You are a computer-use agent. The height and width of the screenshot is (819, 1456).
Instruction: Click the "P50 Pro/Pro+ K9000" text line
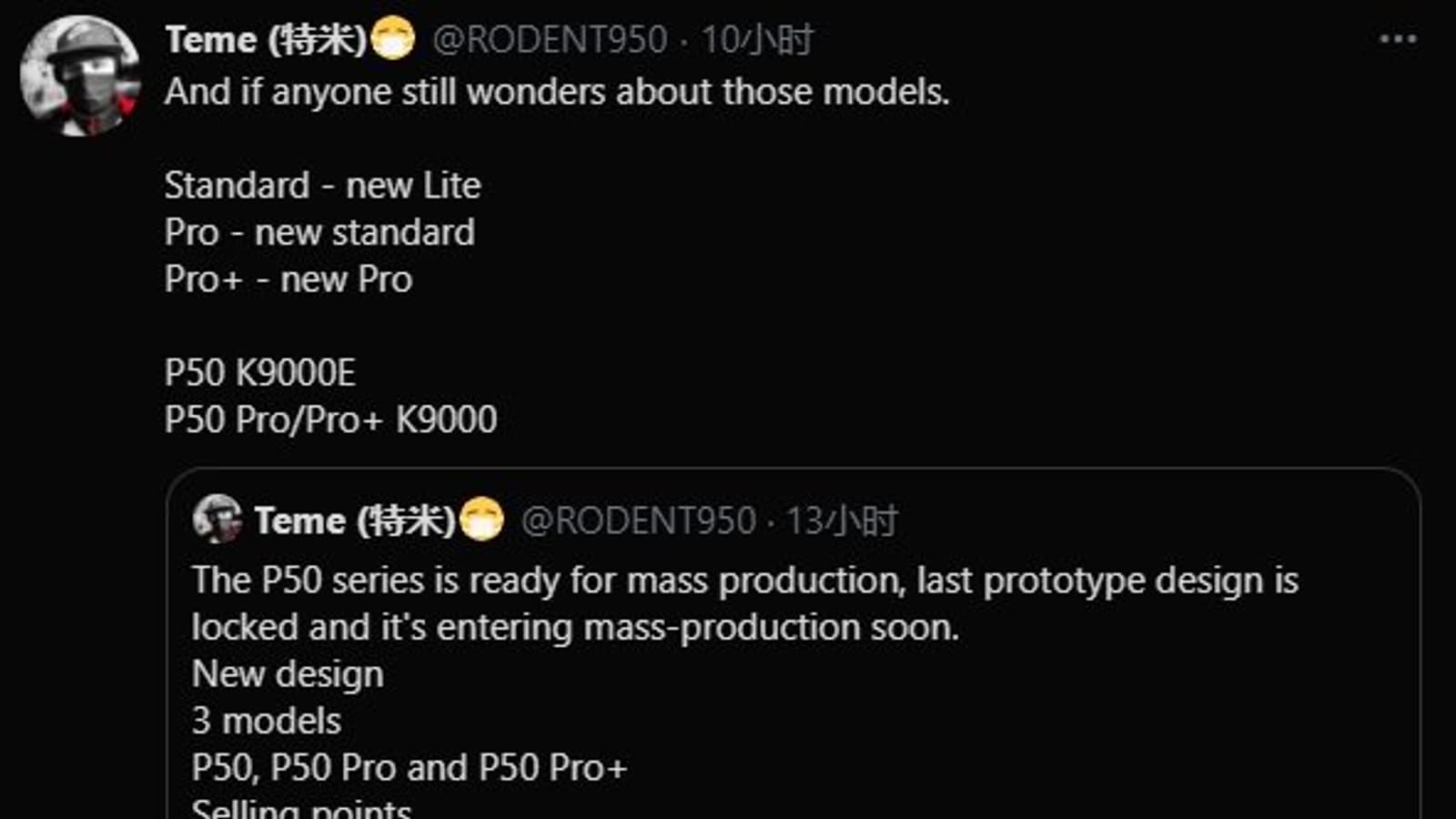(331, 420)
